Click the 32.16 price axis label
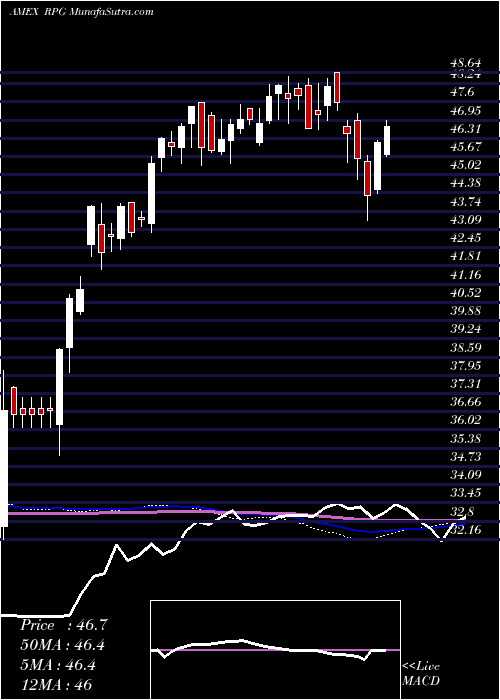This screenshot has width=500, height=700. point(465,530)
